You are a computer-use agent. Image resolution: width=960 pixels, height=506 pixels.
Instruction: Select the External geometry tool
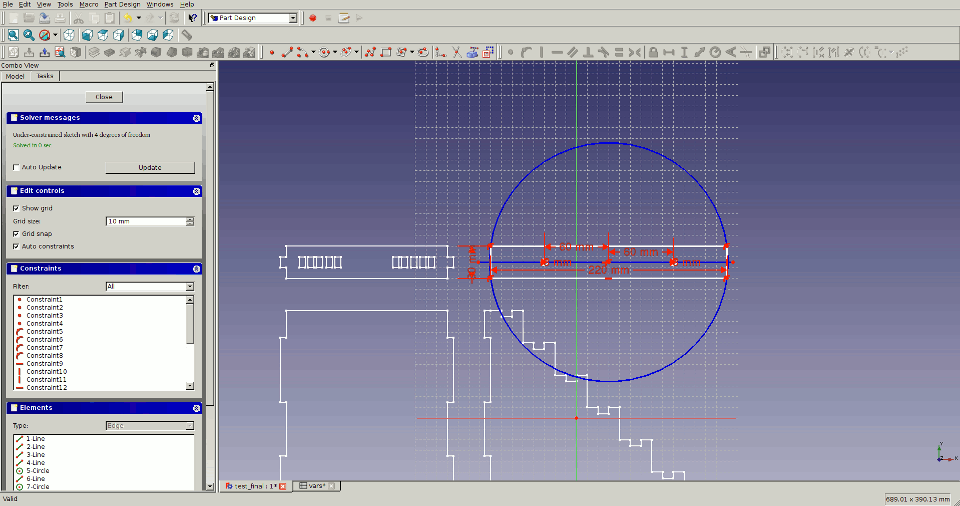(x=472, y=53)
